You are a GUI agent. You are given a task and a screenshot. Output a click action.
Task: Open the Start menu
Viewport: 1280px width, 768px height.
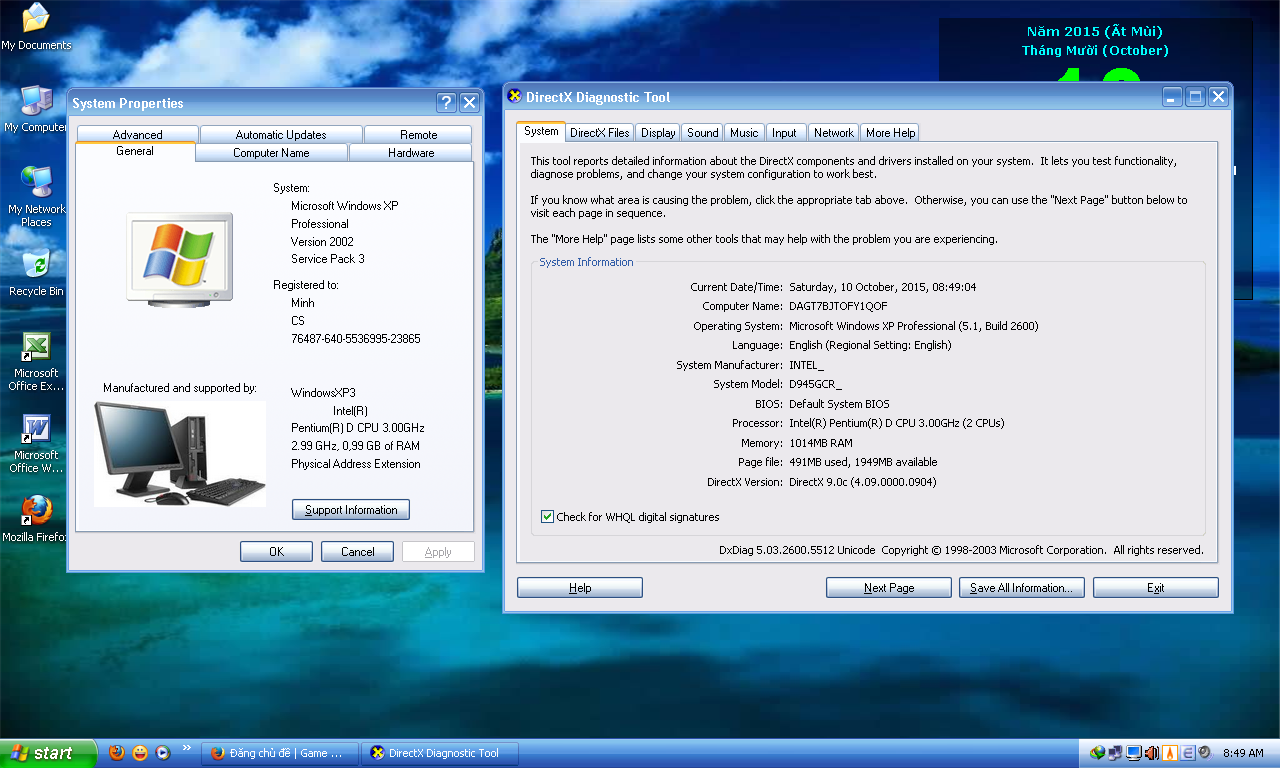[48, 753]
